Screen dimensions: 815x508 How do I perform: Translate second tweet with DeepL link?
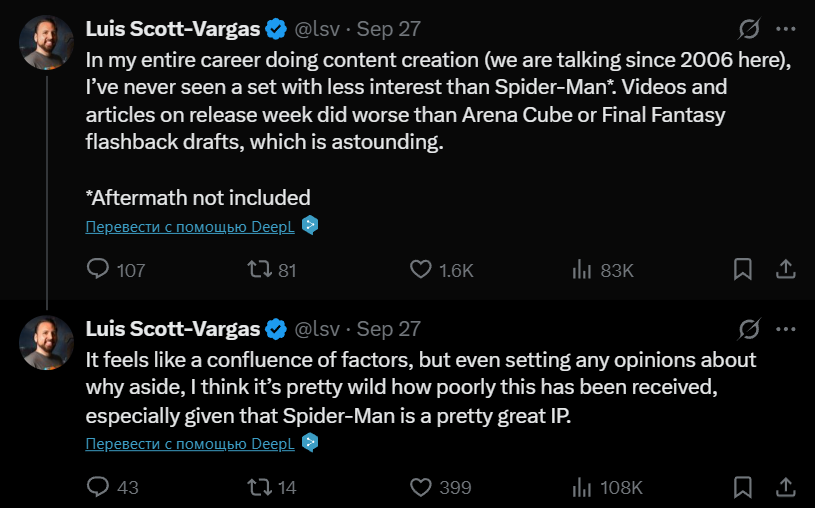[192, 443]
